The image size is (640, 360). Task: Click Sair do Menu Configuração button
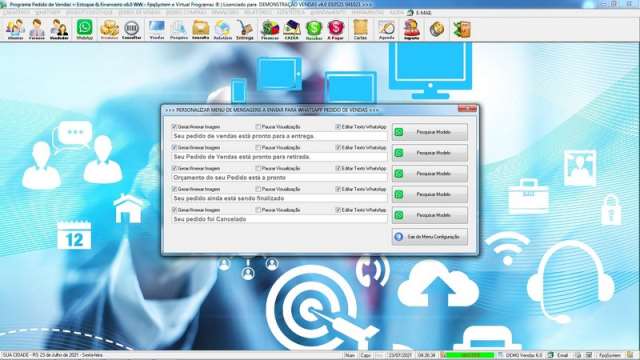tap(430, 237)
